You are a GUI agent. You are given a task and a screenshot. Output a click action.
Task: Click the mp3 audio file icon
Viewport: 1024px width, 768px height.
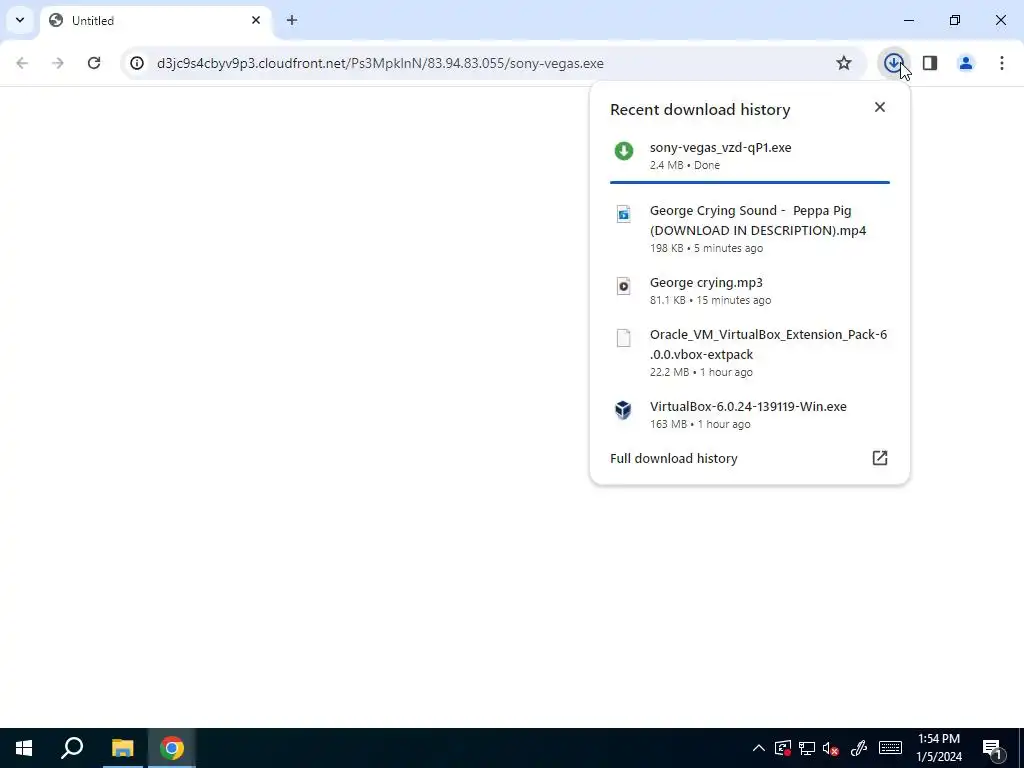[624, 285]
